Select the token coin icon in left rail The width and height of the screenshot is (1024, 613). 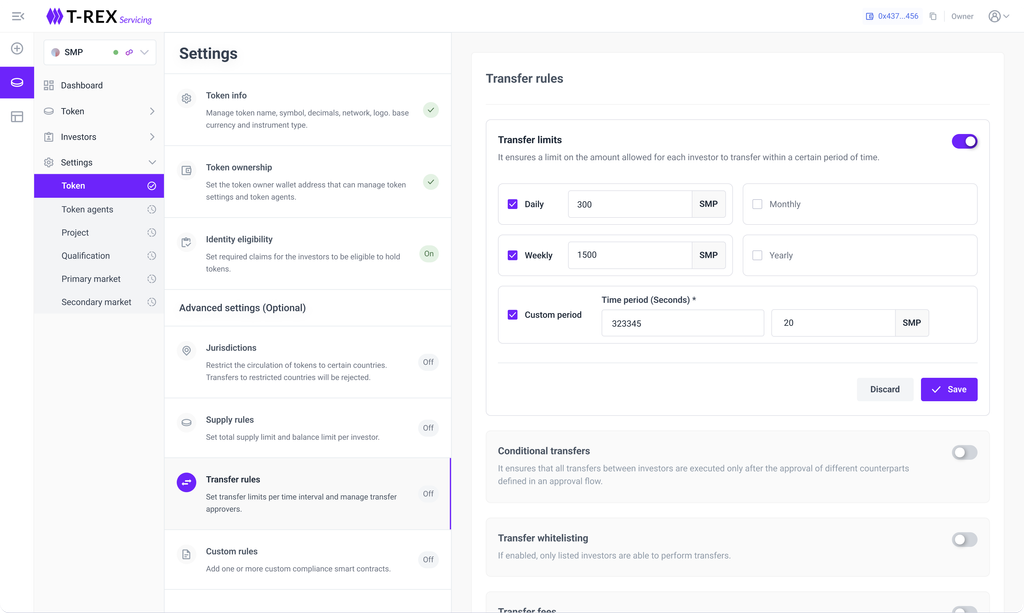click(x=17, y=82)
